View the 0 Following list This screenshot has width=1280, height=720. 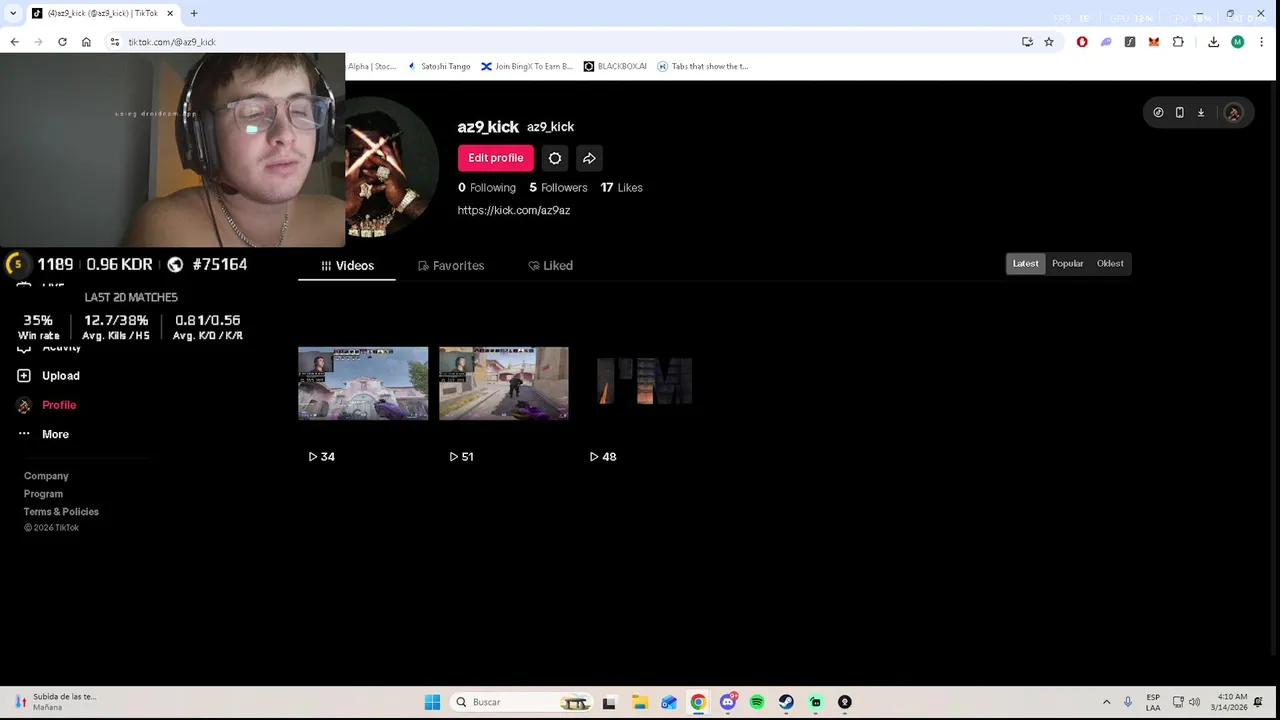[x=487, y=187]
